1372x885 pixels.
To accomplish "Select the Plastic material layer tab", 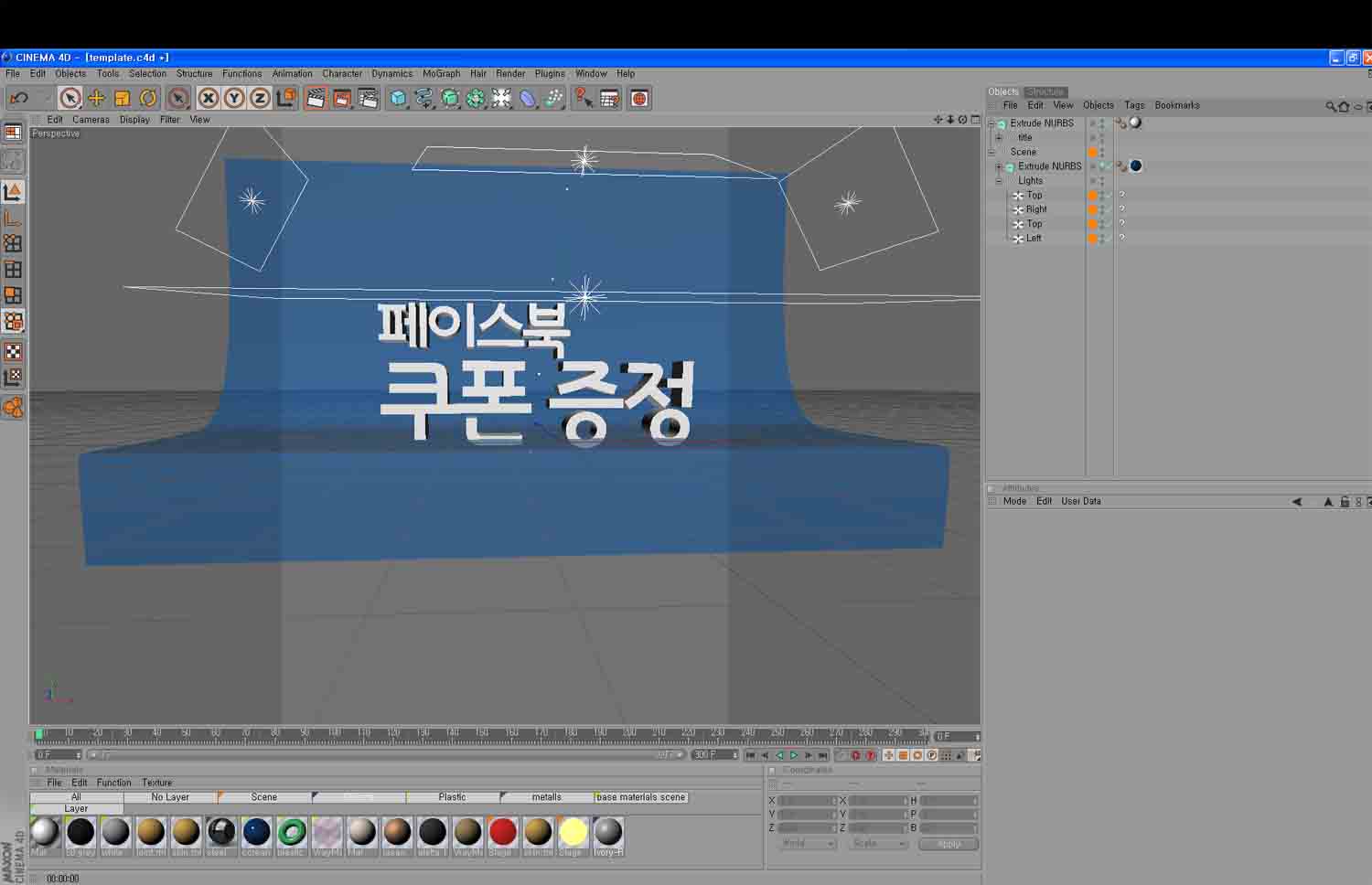I will [452, 797].
